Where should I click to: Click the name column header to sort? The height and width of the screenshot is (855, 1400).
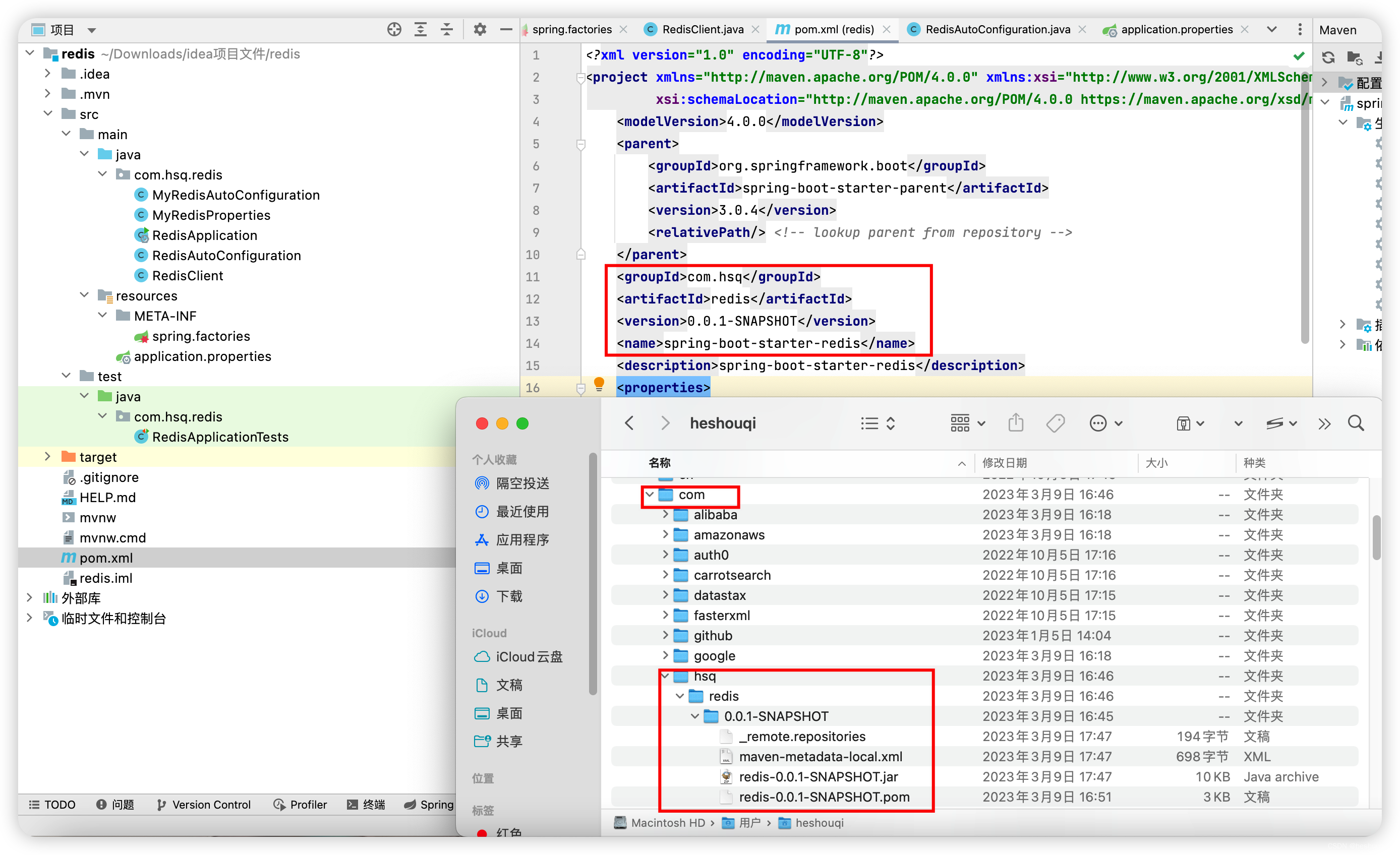[659, 463]
